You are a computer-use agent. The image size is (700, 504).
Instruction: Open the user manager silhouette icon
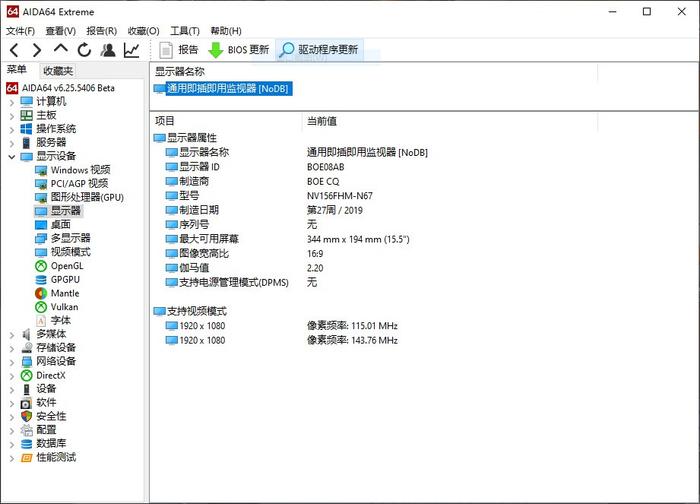[x=108, y=50]
